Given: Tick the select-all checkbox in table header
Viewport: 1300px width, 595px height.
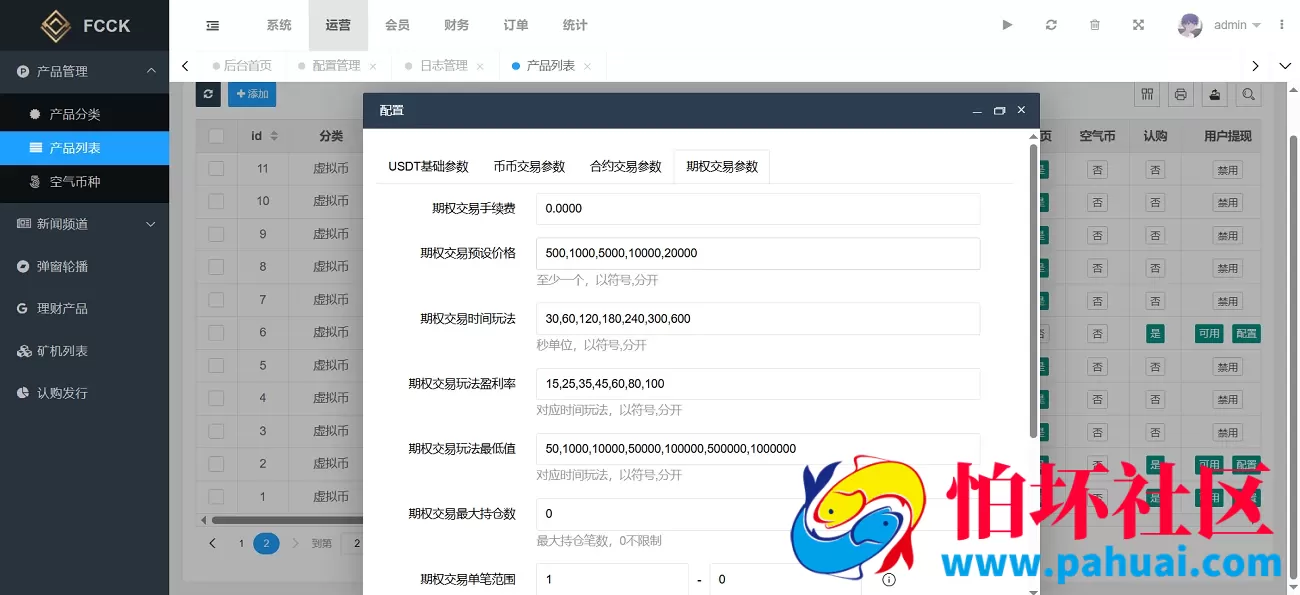Looking at the screenshot, I should tap(216, 136).
